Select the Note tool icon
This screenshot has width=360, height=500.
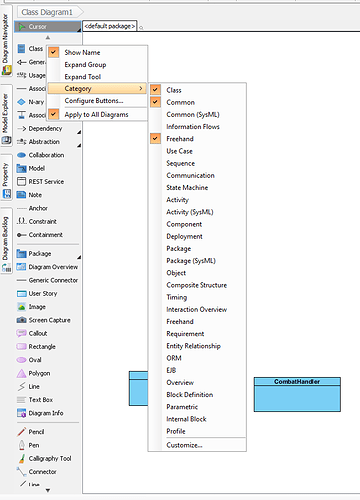[21, 195]
